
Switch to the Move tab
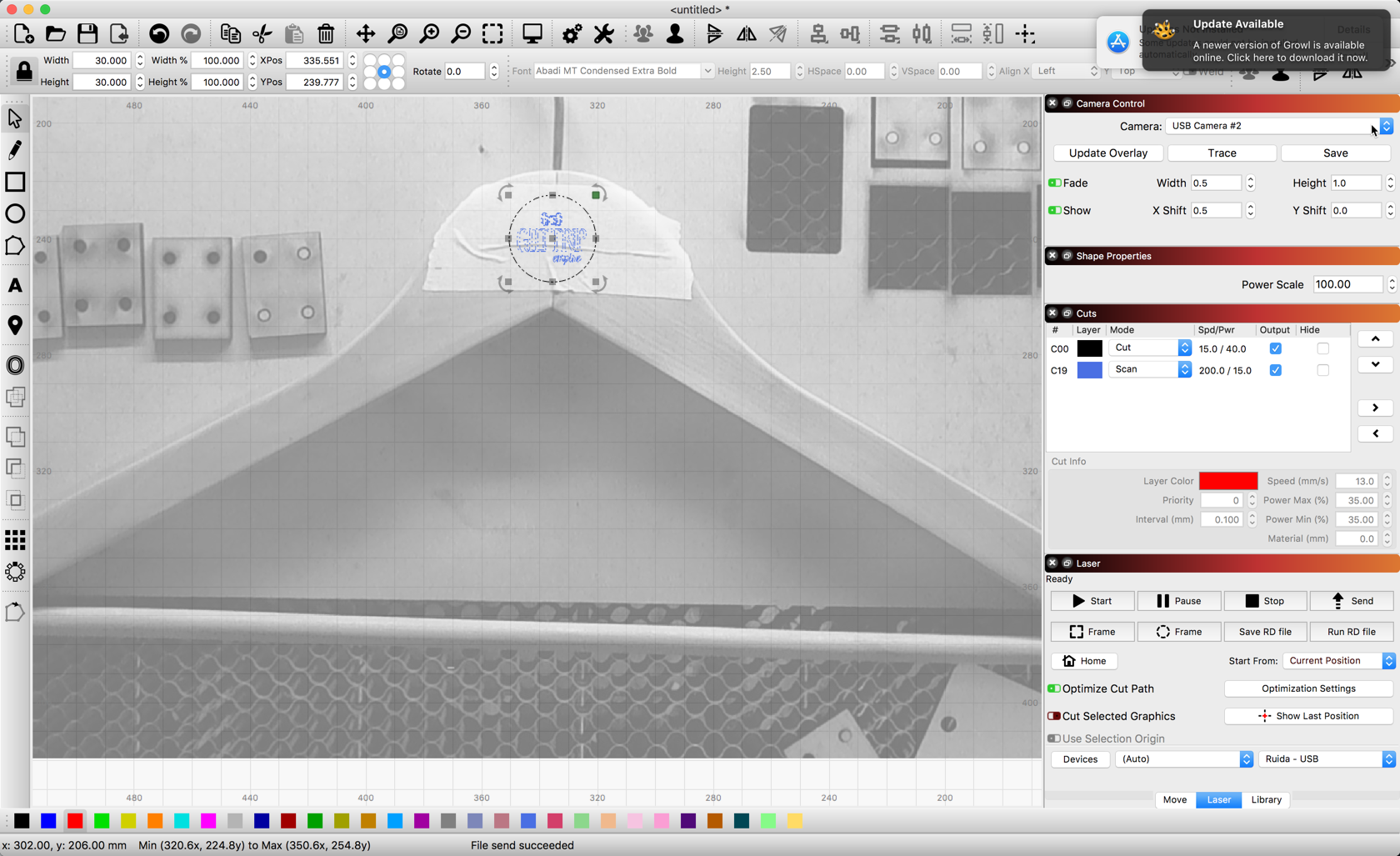[x=1175, y=799]
